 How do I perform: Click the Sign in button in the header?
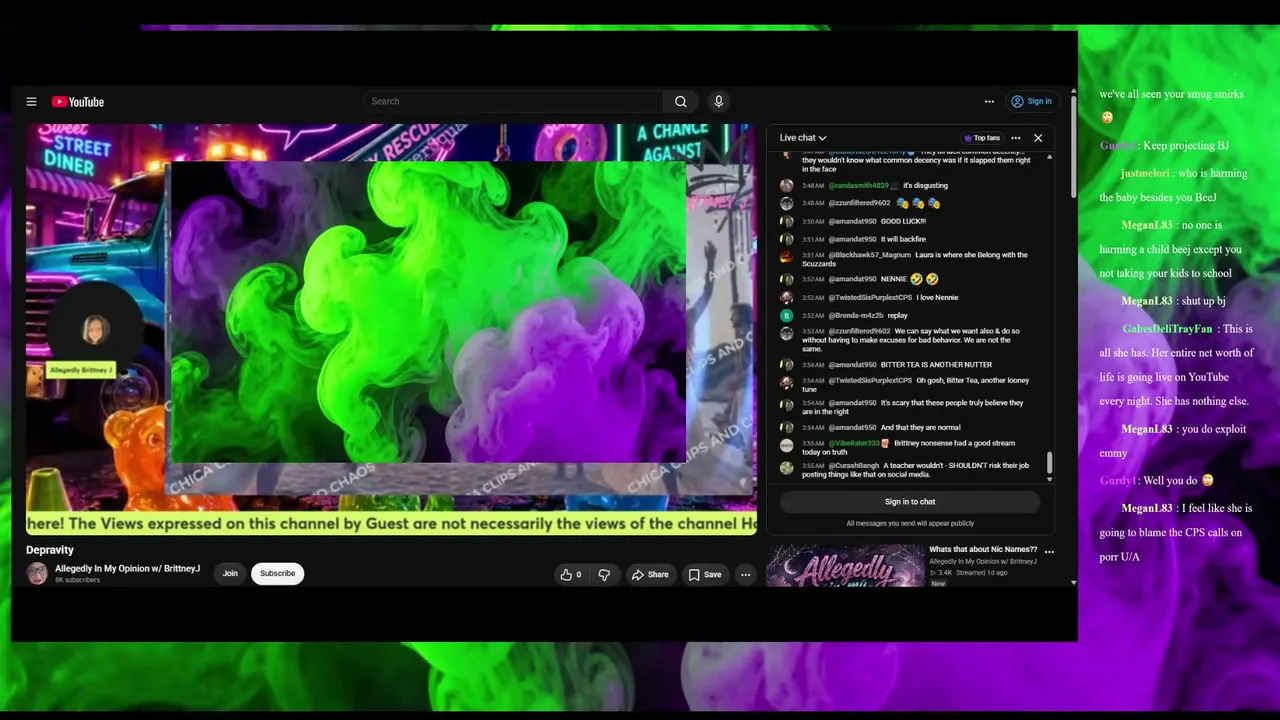[x=1031, y=101]
